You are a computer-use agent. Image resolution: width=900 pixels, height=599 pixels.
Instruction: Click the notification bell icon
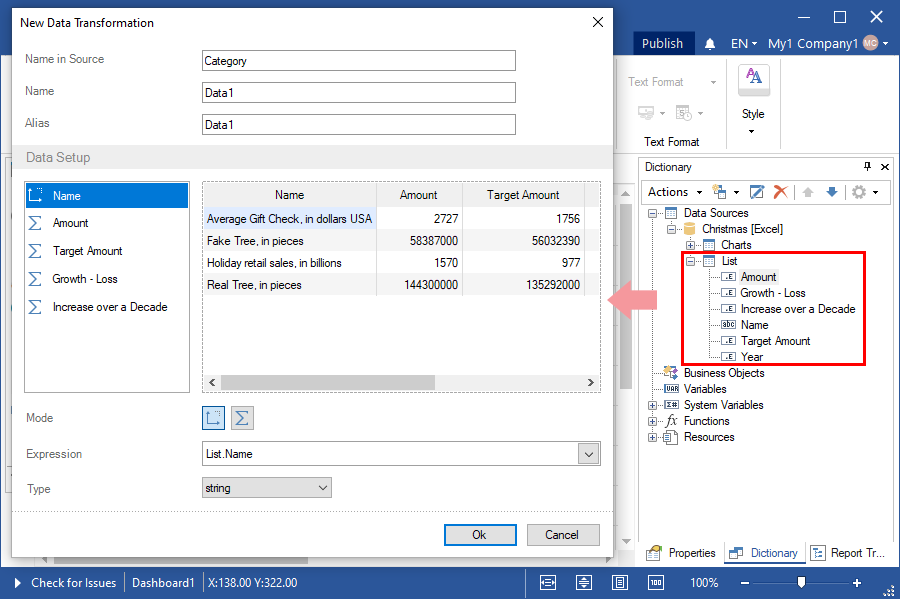[x=710, y=44]
